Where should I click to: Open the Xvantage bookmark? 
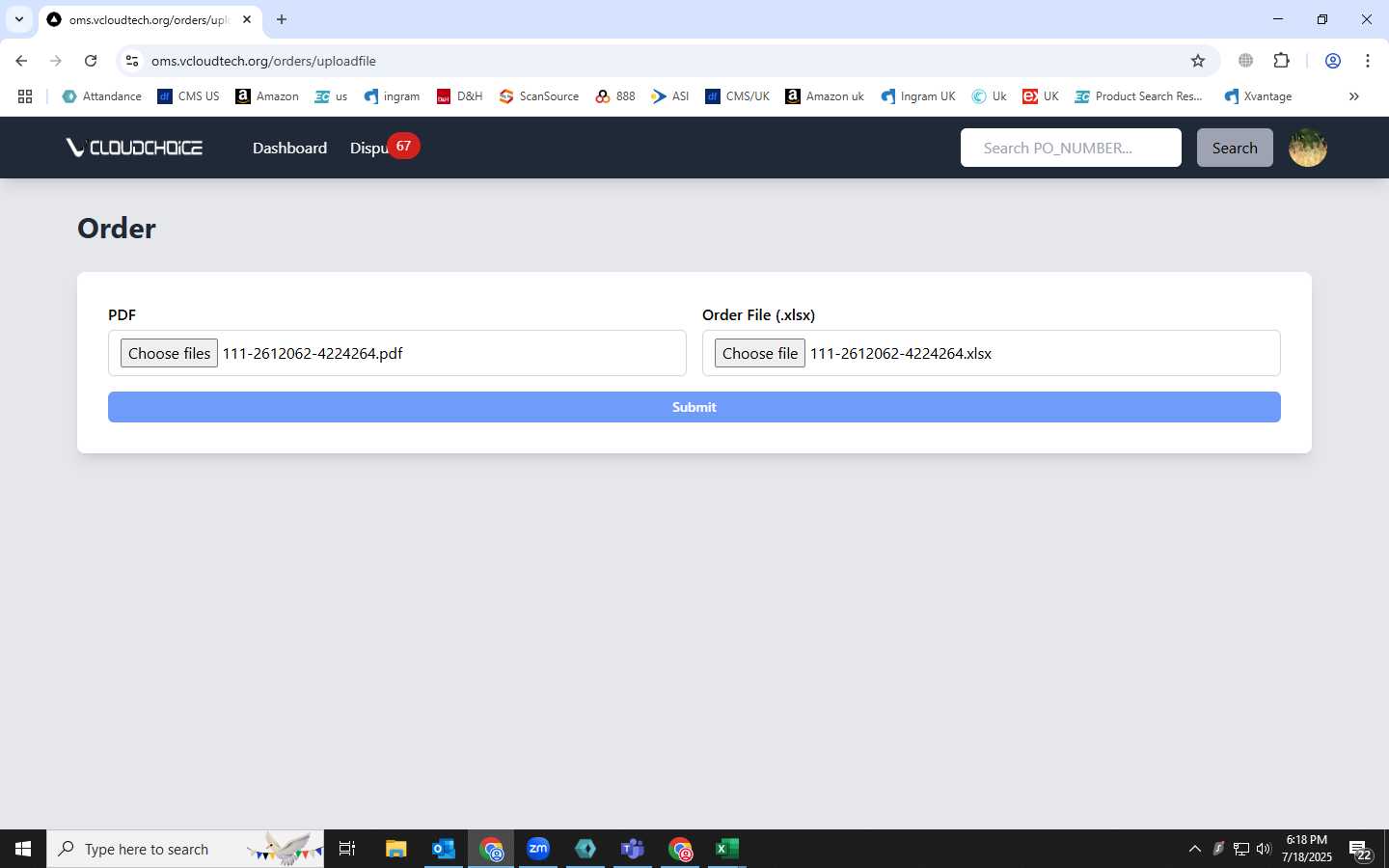(1258, 96)
